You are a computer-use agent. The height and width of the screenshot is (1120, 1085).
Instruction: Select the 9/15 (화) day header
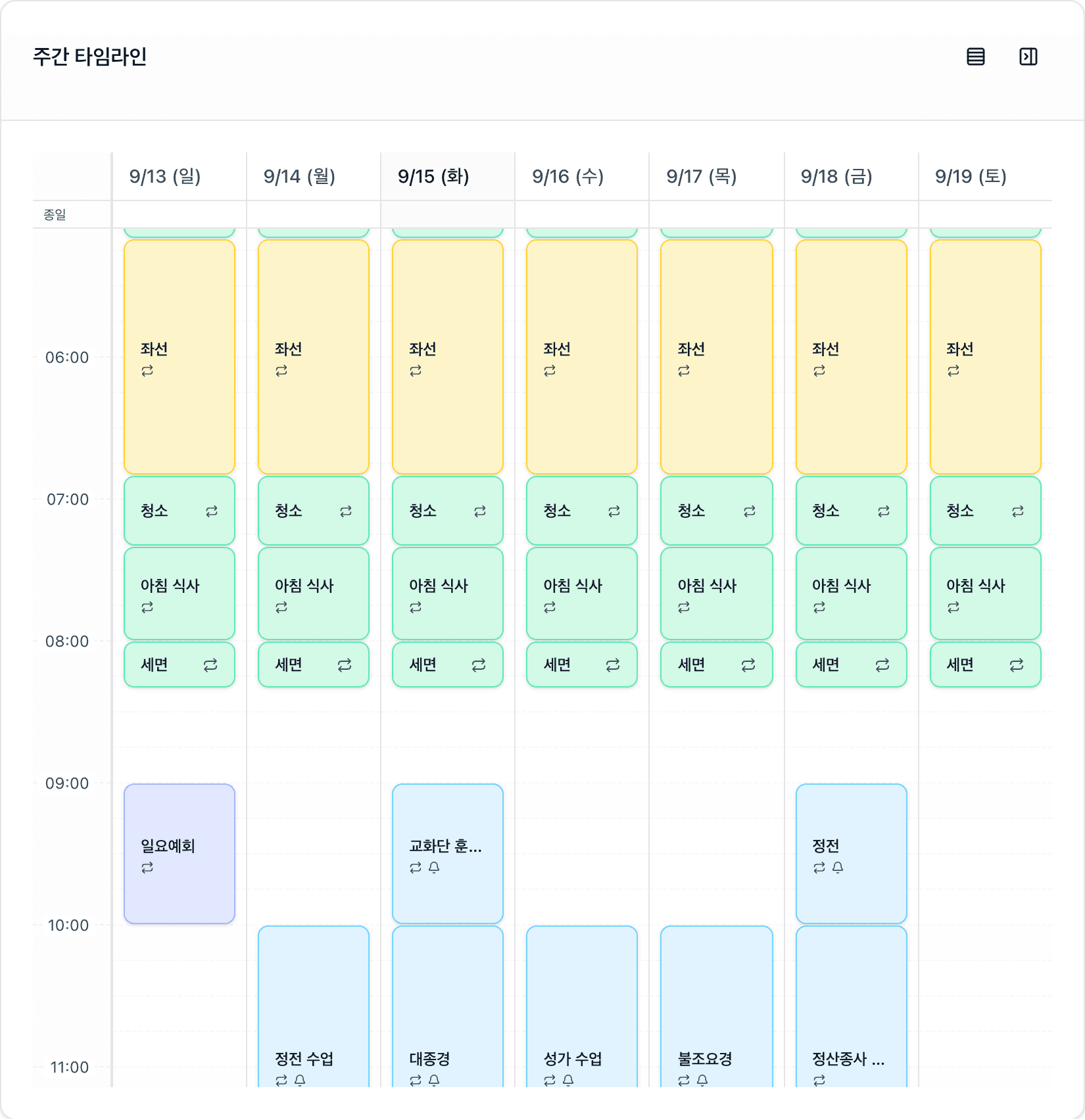tap(448, 176)
